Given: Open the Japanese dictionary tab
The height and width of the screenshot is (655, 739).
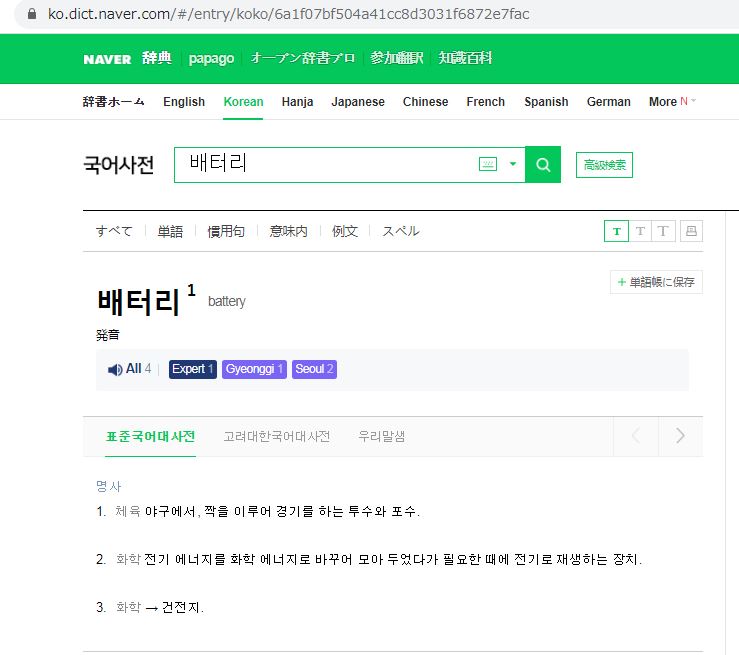Looking at the screenshot, I should coord(358,102).
